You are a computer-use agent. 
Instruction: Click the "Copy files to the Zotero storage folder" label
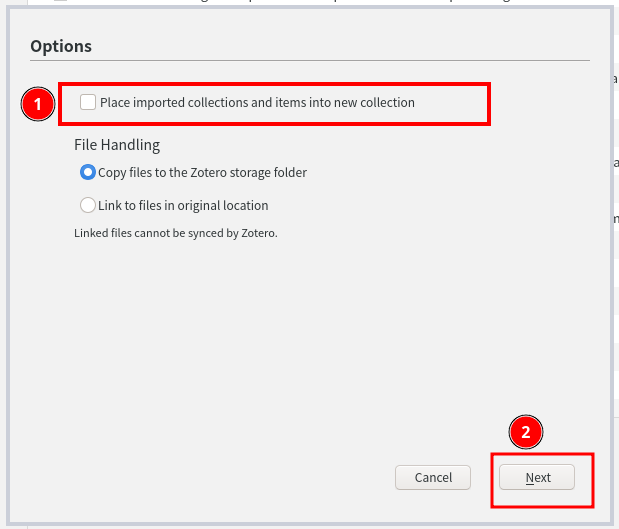(202, 172)
